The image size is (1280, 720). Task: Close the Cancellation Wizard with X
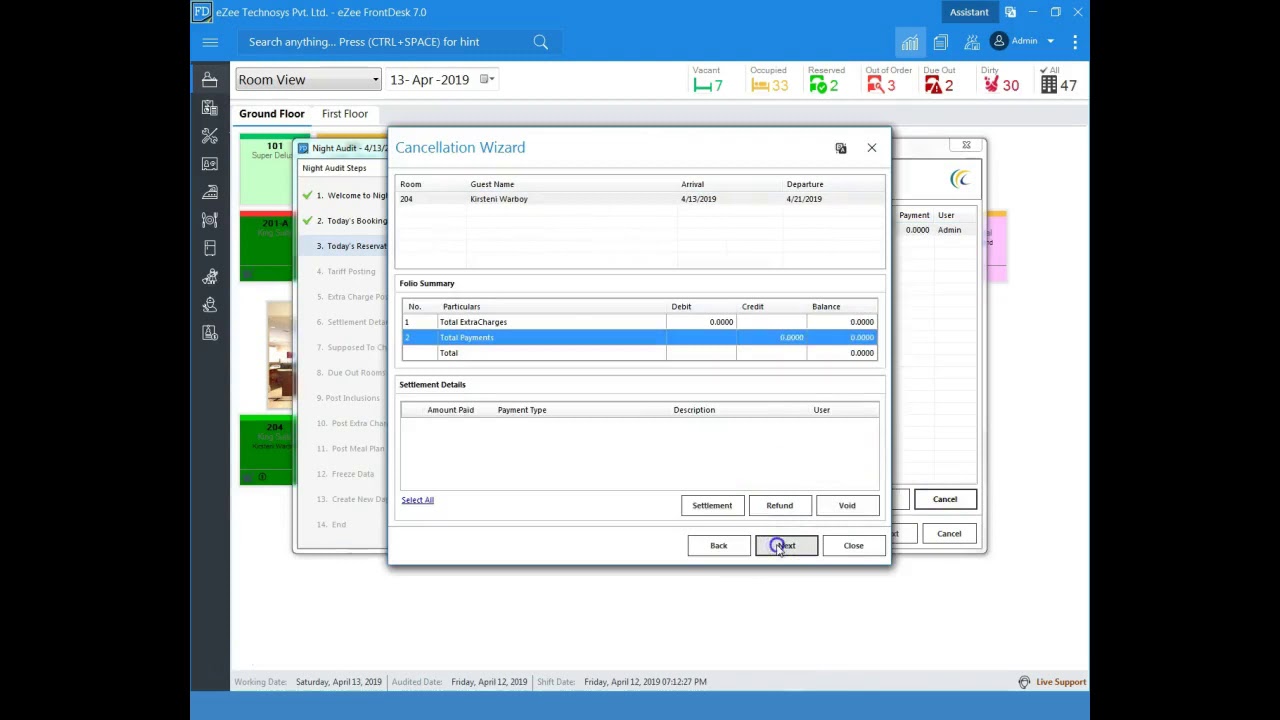tap(872, 148)
